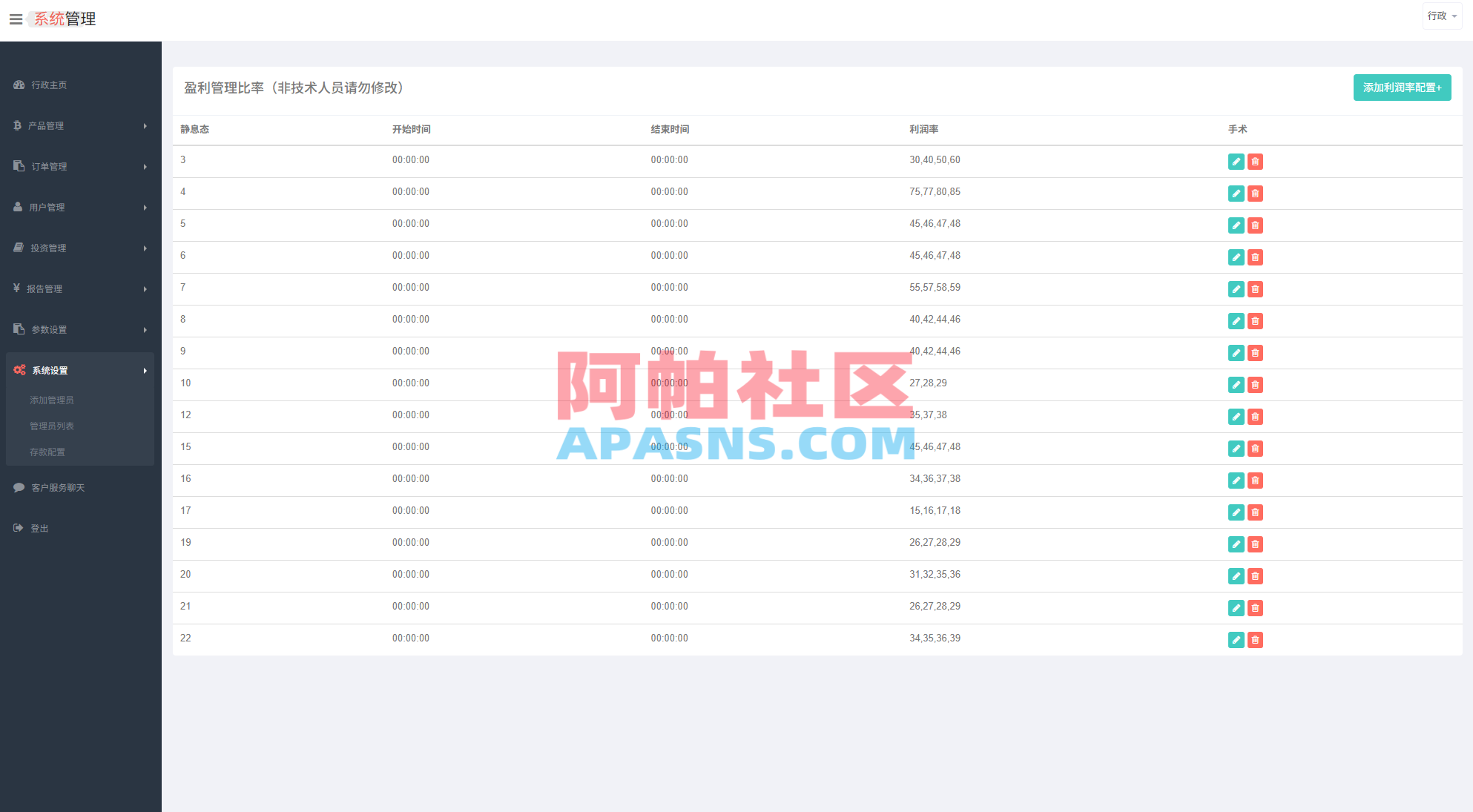This screenshot has width=1473, height=812.
Task: Collapse the 系统设置 submenu
Action: 51,370
